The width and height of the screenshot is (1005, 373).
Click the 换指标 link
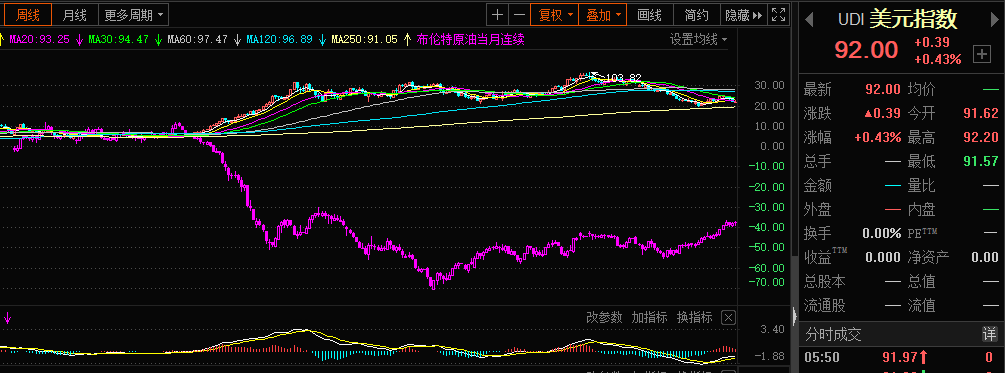click(694, 317)
